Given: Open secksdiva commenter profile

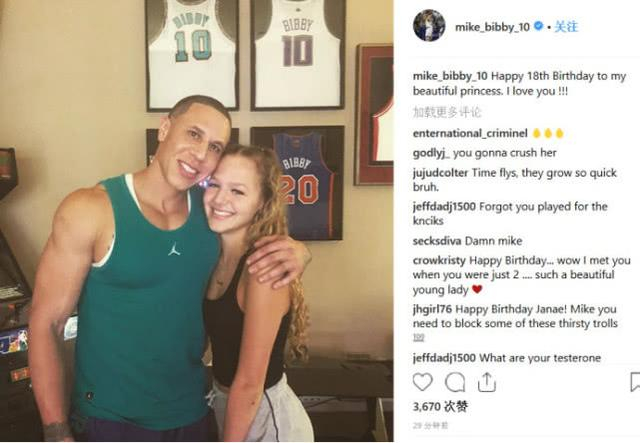Looking at the screenshot, I should click(x=437, y=241).
